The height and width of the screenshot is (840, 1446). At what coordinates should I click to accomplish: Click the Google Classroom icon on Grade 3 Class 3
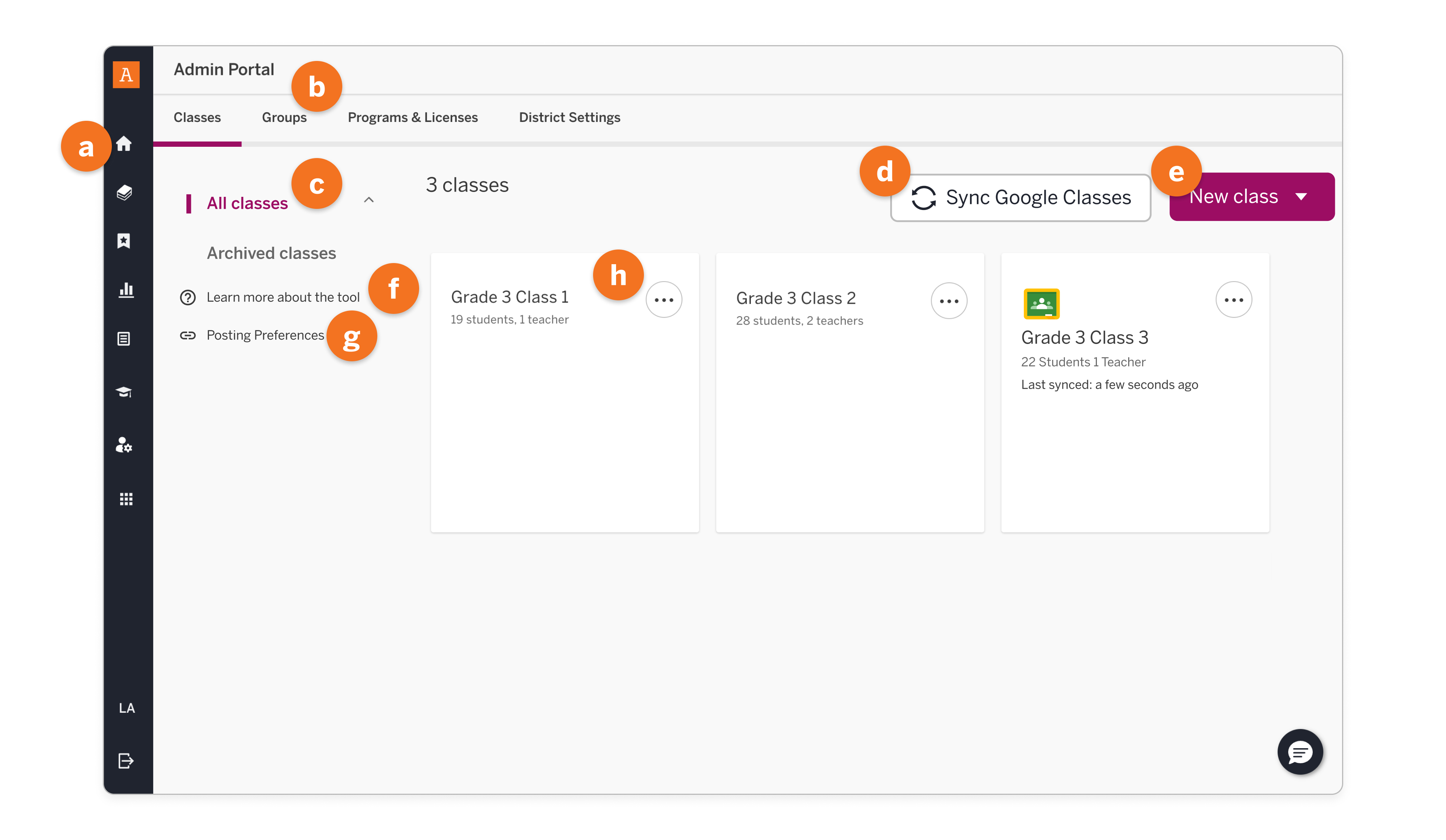tap(1042, 303)
